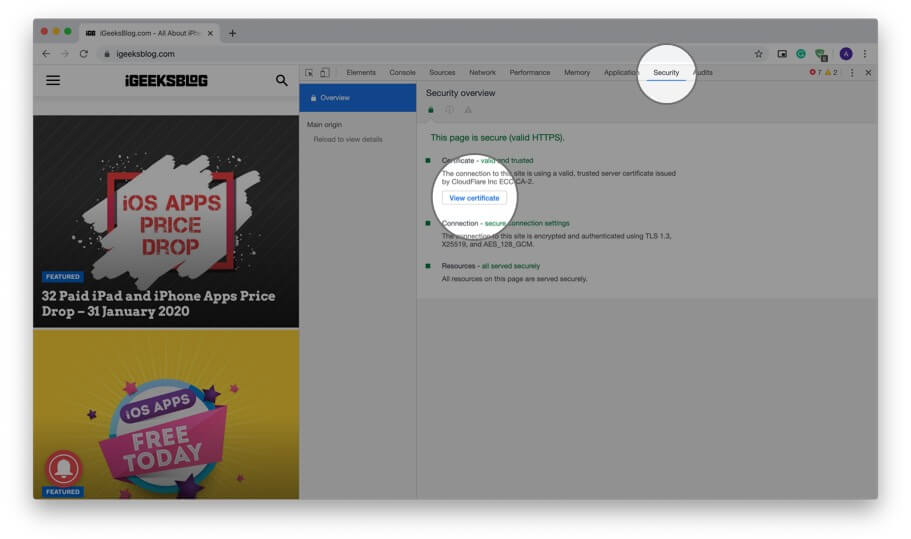Select the Memory tab
This screenshot has height=539, width=911.
[x=577, y=73]
